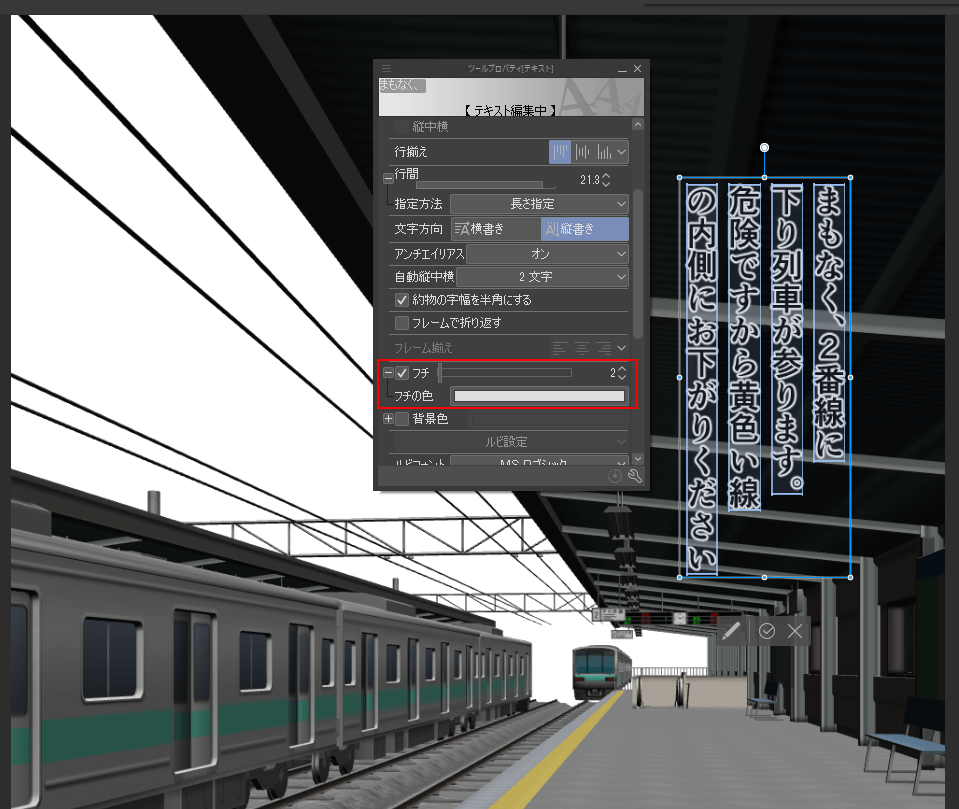Click the text box bottom-right corner handle
Image resolution: width=959 pixels, height=809 pixels.
(x=850, y=577)
